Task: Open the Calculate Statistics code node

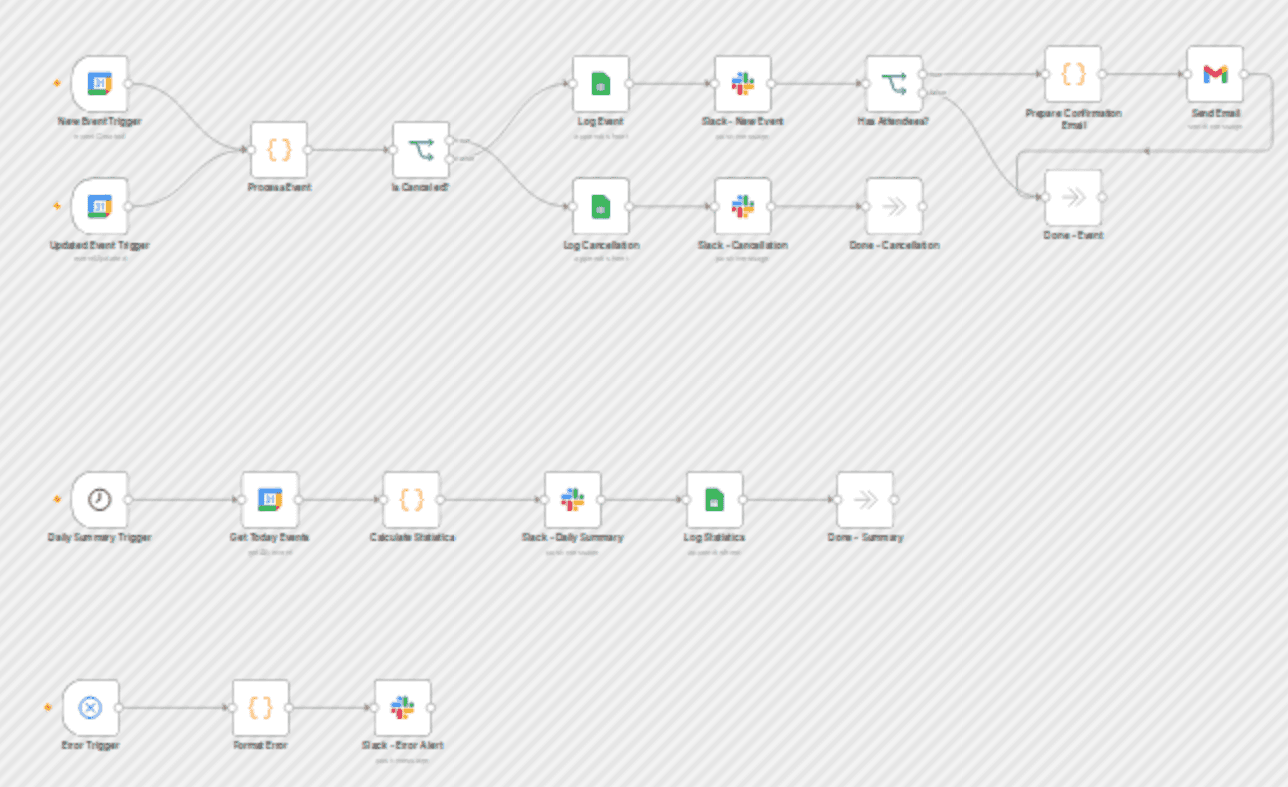Action: [412, 499]
